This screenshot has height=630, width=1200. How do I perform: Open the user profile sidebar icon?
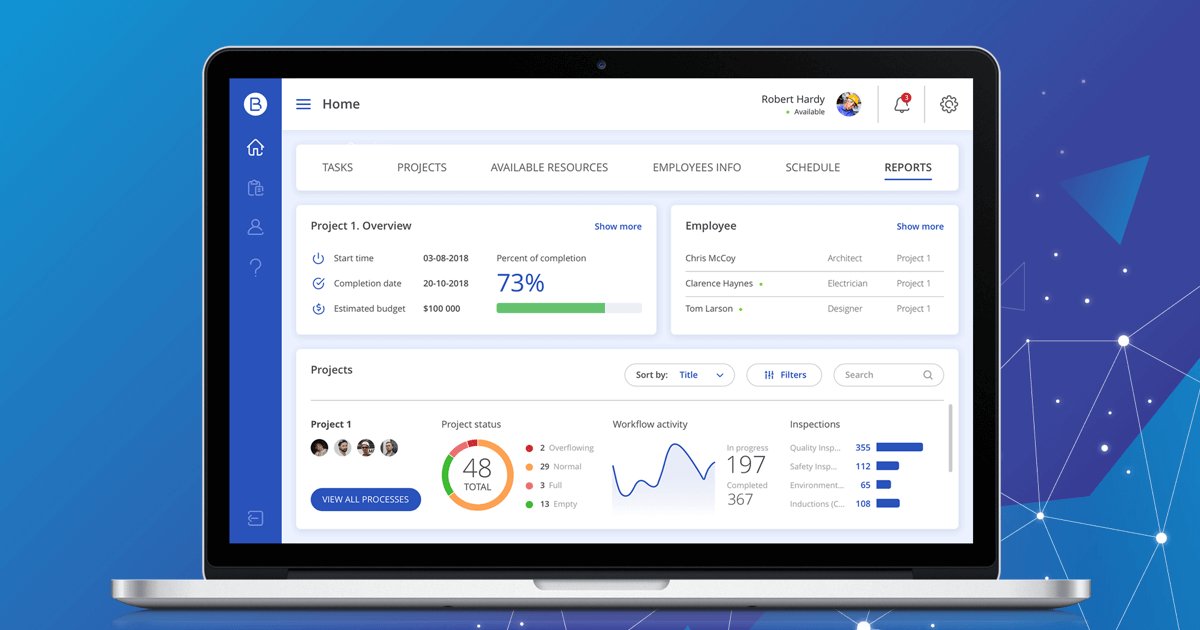tap(255, 227)
